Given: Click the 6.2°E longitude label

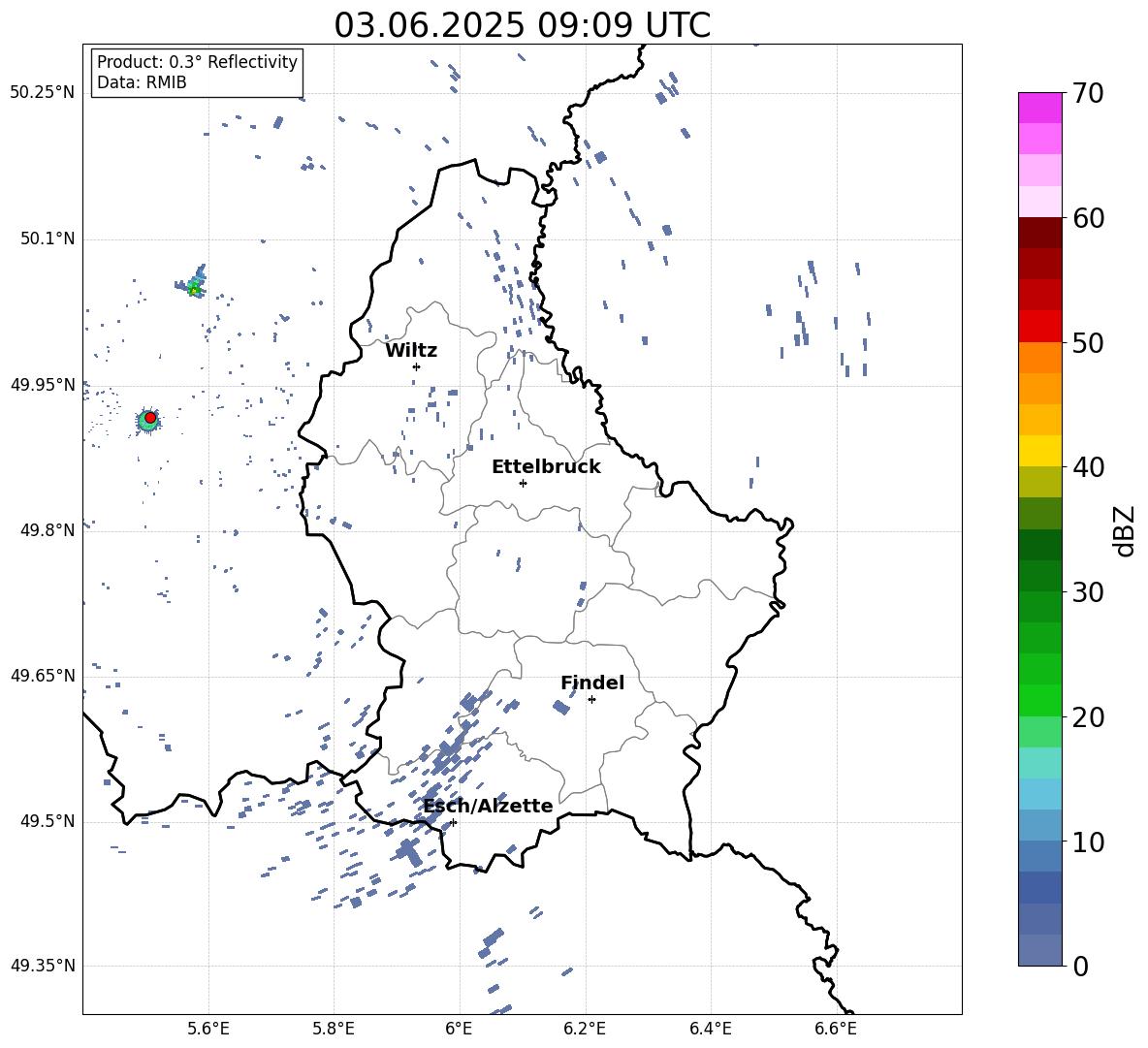Looking at the screenshot, I should click(585, 1029).
